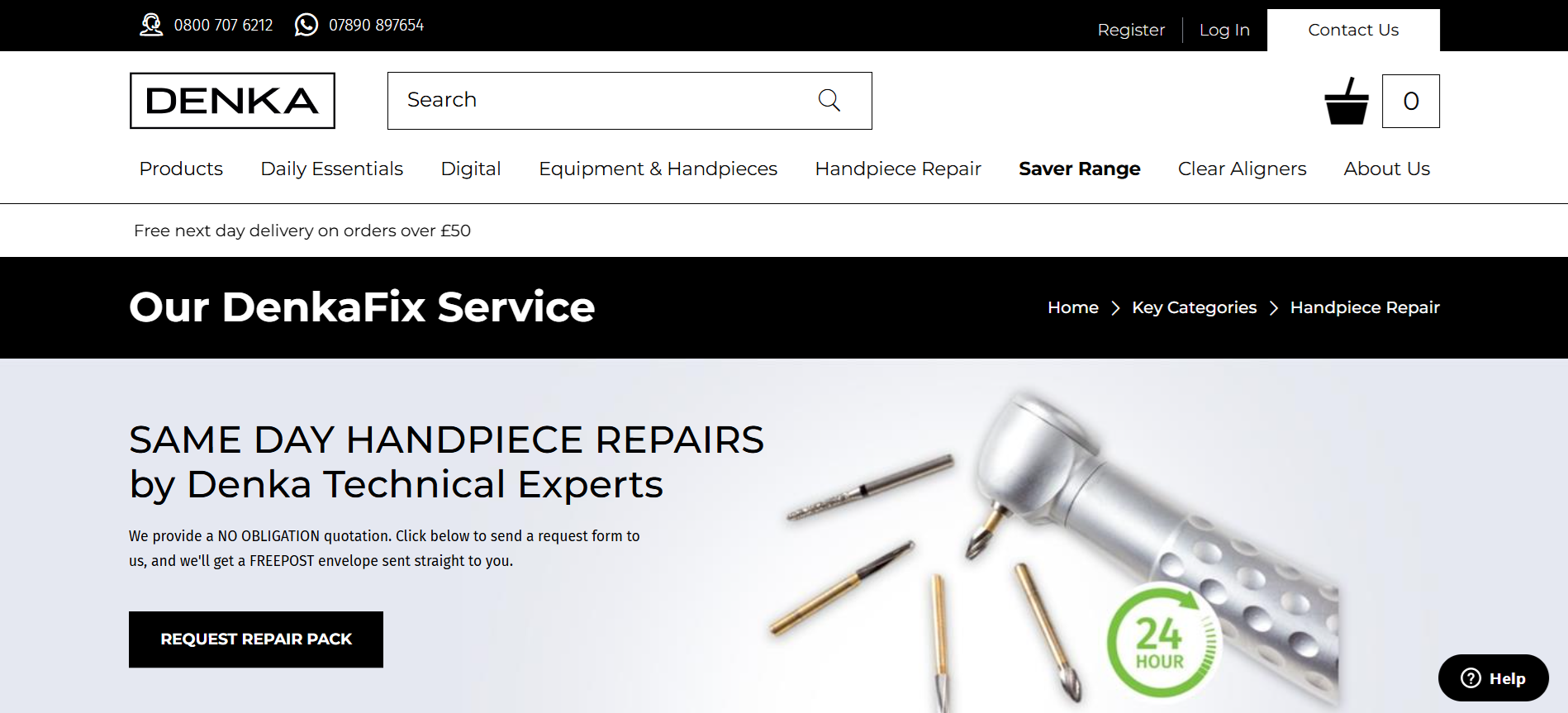Click the Log In link
The image size is (1568, 713).
tap(1224, 30)
